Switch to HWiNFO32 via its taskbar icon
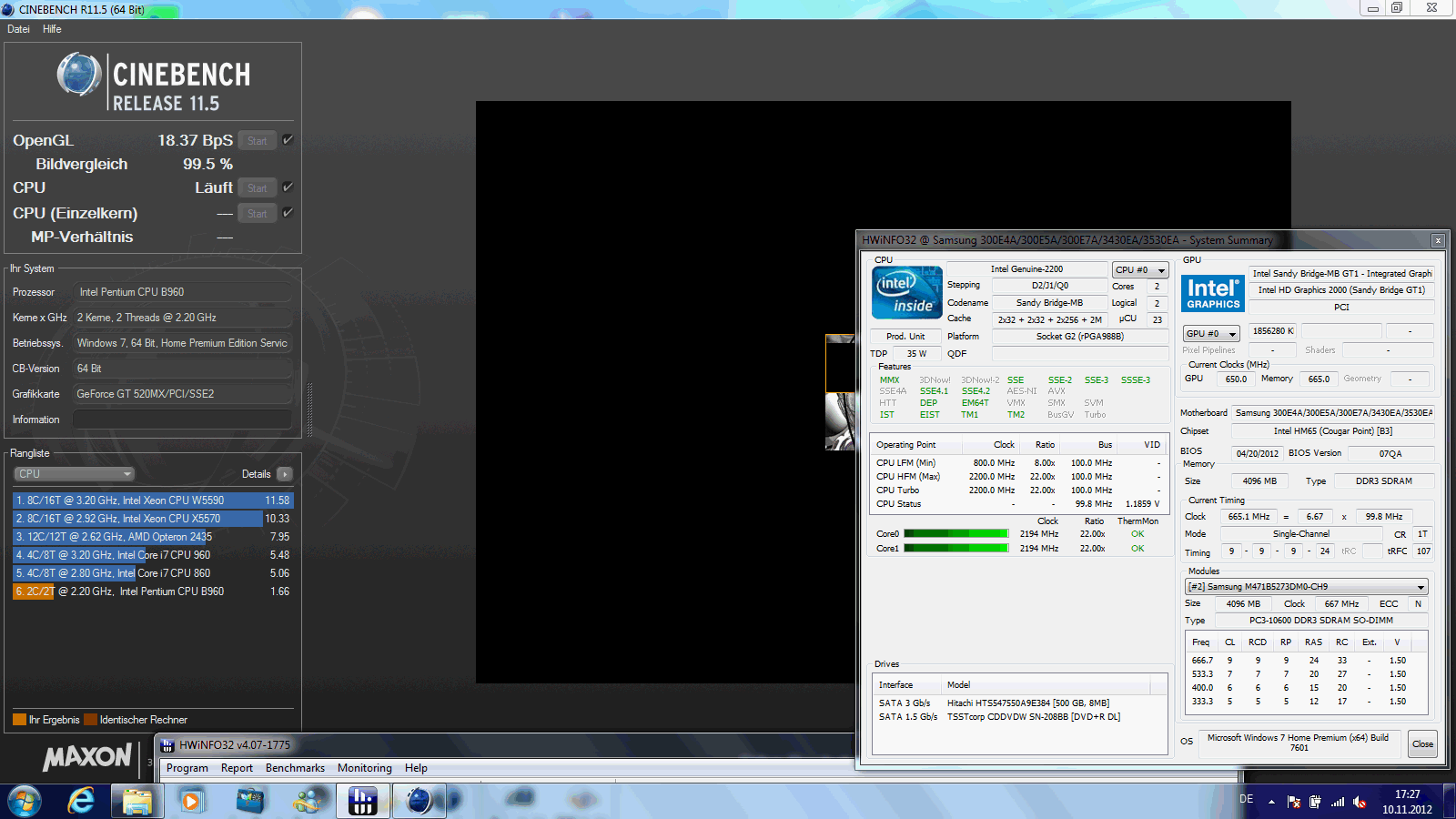Viewport: 1456px width, 819px height. tap(363, 801)
